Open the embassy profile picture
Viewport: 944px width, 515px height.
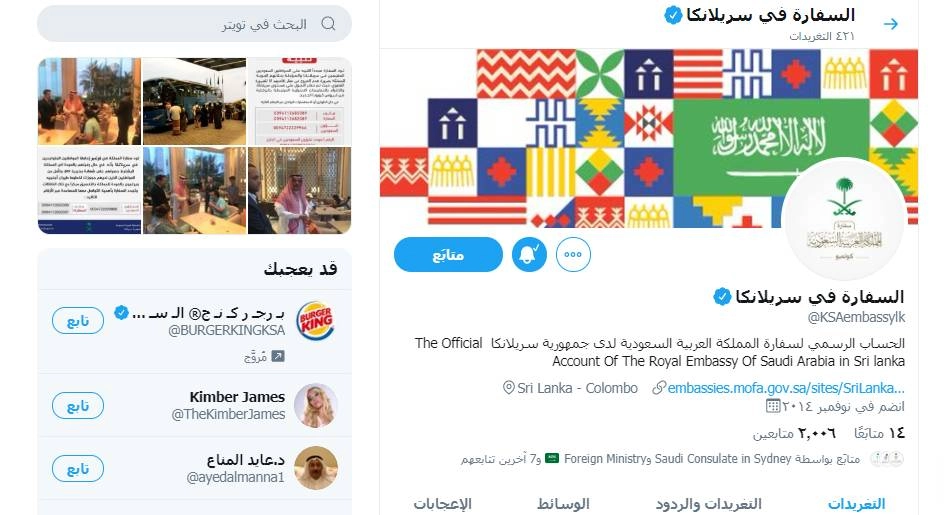point(843,220)
